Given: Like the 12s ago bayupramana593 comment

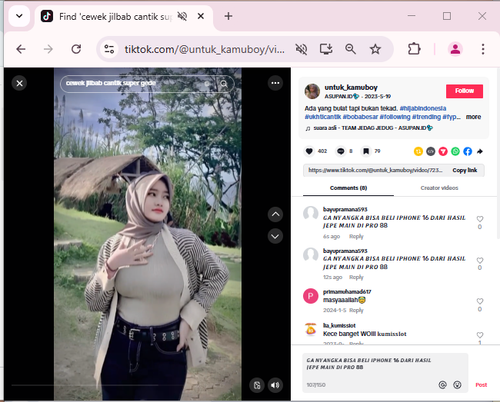Looking at the screenshot, I should (480, 260).
